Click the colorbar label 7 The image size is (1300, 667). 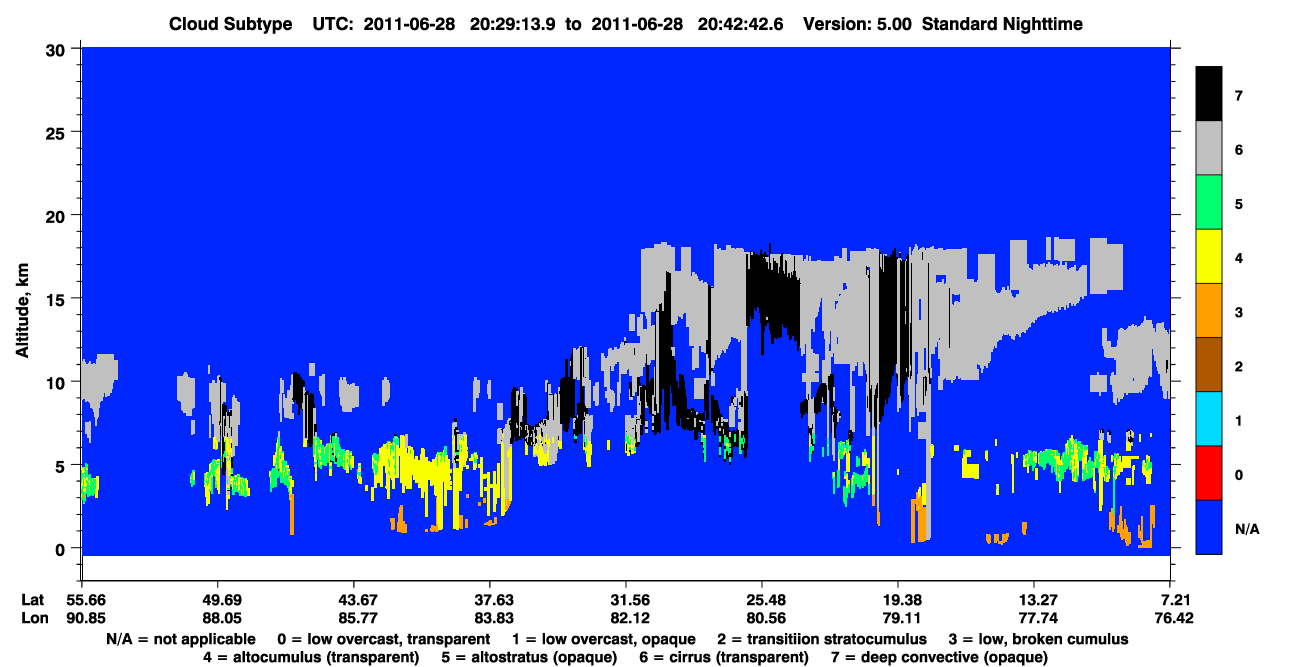coord(1238,96)
